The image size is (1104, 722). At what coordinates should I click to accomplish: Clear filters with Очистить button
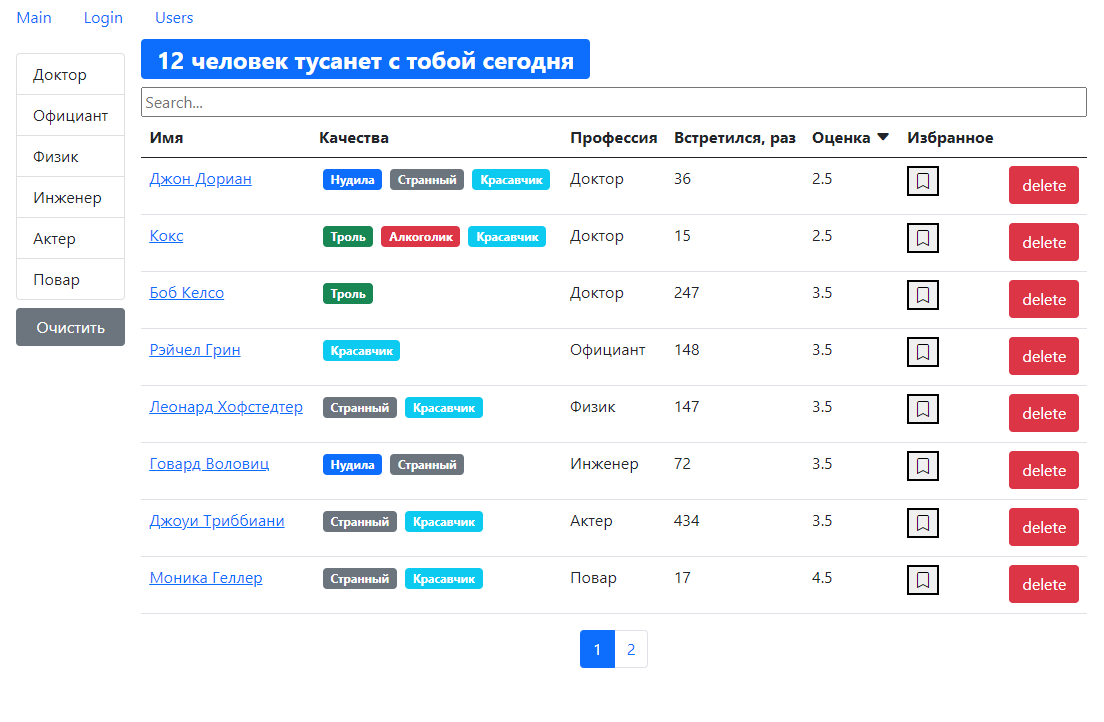(x=70, y=327)
